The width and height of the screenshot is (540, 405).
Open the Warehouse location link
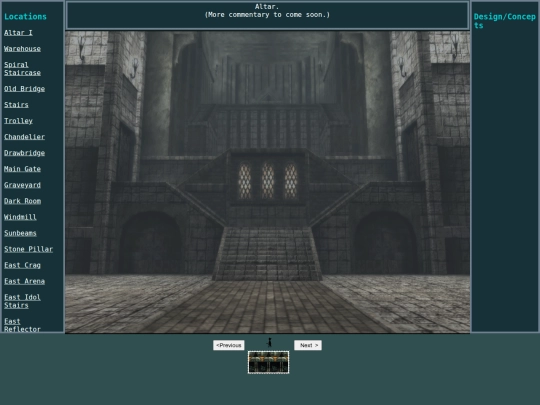point(22,49)
